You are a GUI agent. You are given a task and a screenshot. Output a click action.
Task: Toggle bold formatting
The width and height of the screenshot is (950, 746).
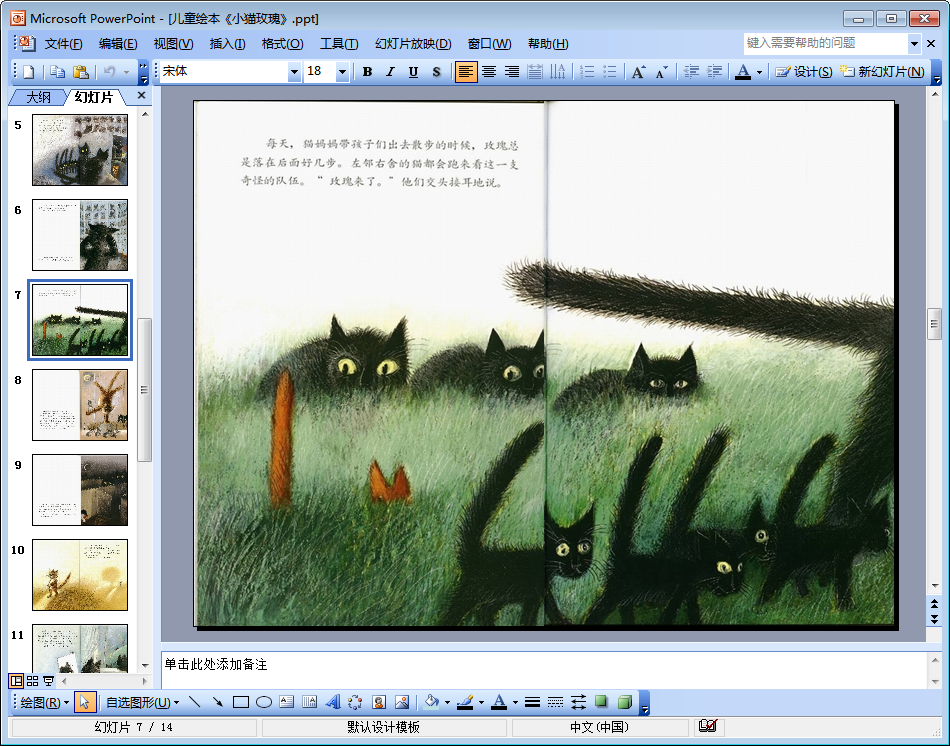[367, 72]
